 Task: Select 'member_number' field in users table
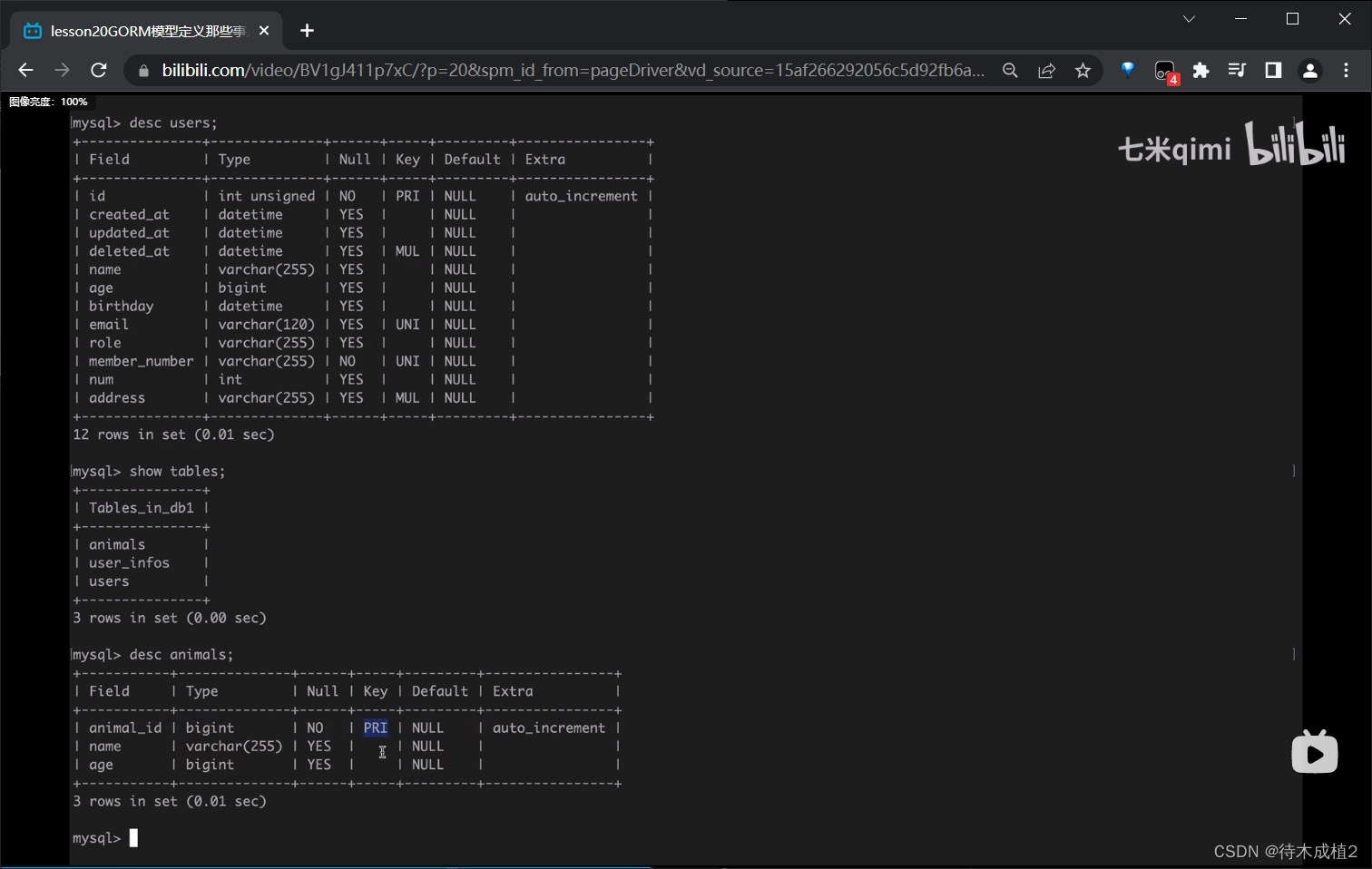142,361
